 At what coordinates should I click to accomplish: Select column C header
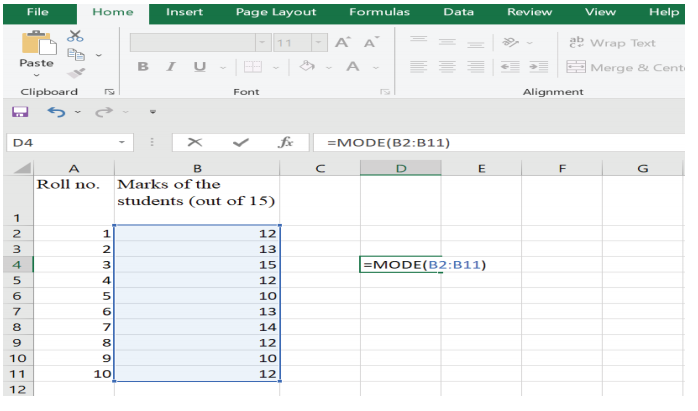click(x=320, y=168)
